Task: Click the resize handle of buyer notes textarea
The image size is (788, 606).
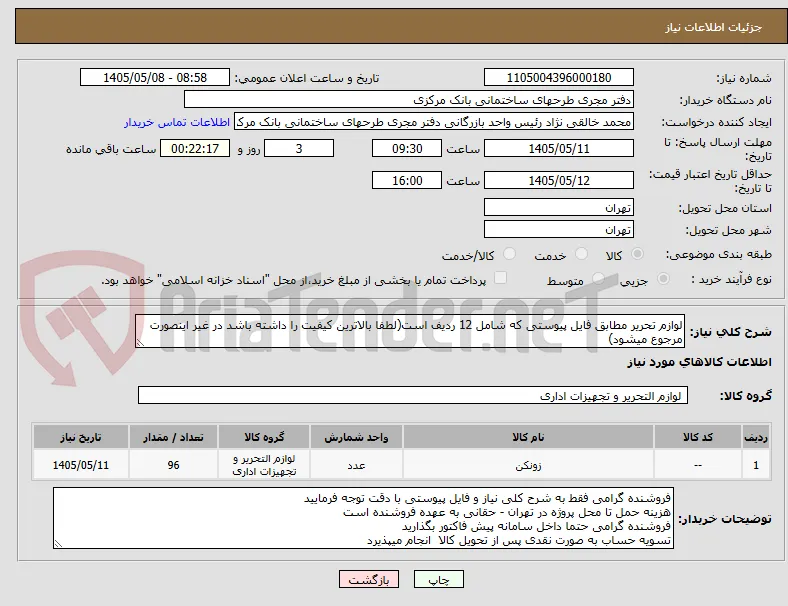Action: tap(58, 544)
